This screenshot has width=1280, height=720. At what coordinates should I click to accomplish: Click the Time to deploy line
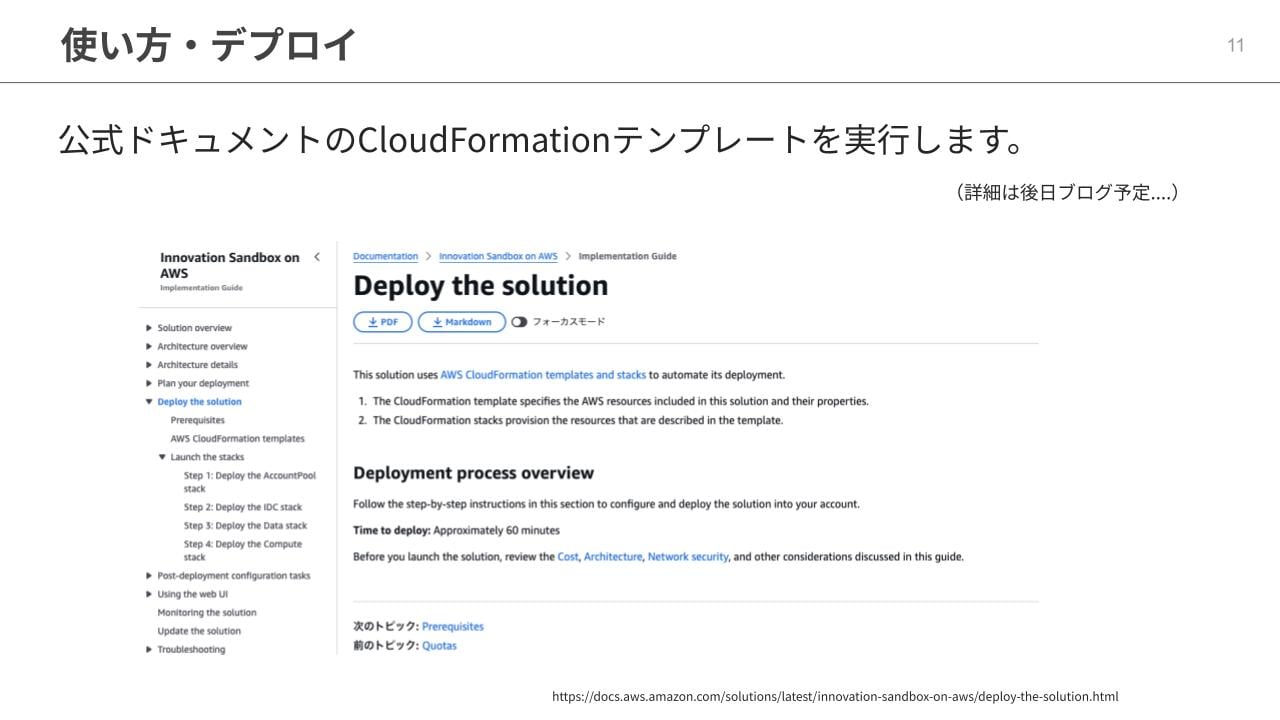456,530
